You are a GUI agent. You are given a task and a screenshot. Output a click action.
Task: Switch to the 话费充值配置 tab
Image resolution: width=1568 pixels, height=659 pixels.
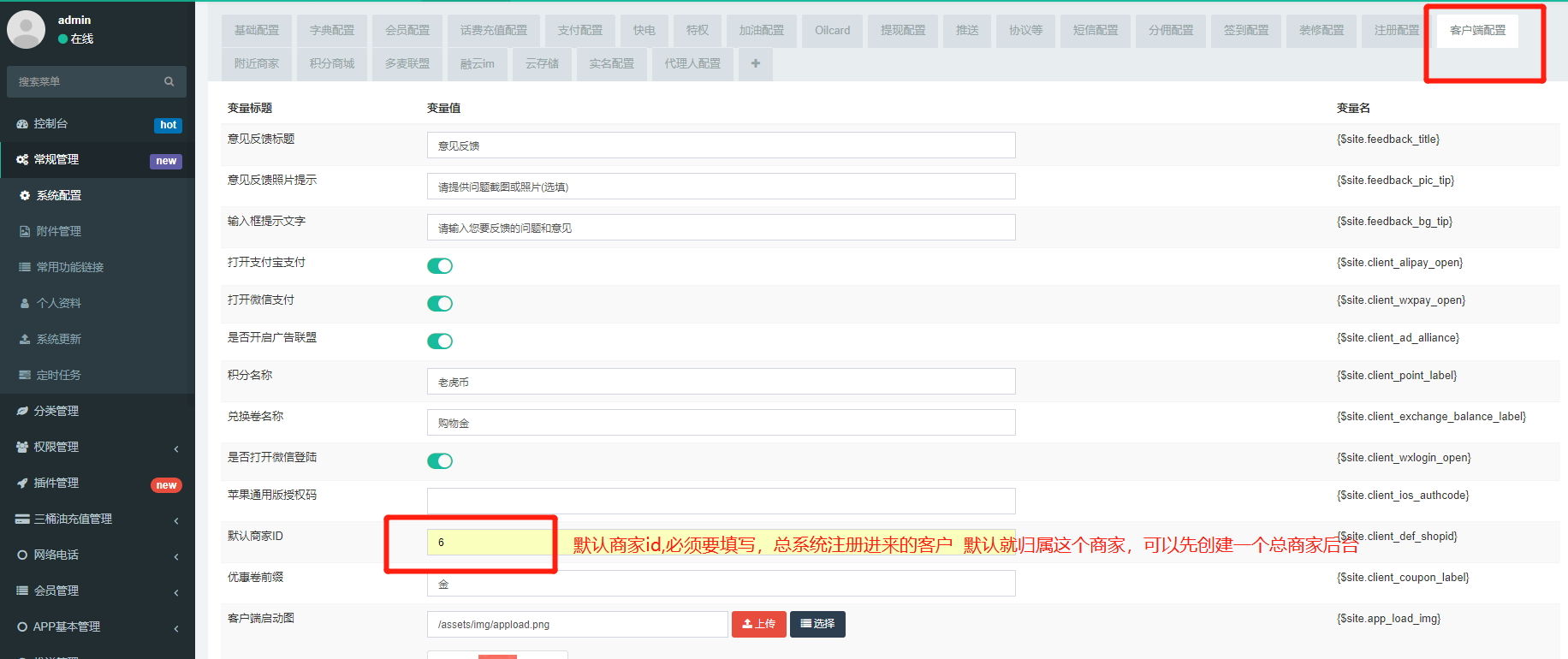pos(494,30)
